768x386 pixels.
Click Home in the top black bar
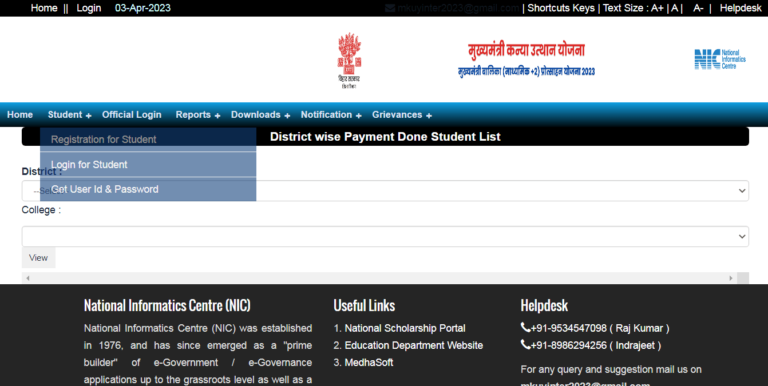pyautogui.click(x=44, y=8)
